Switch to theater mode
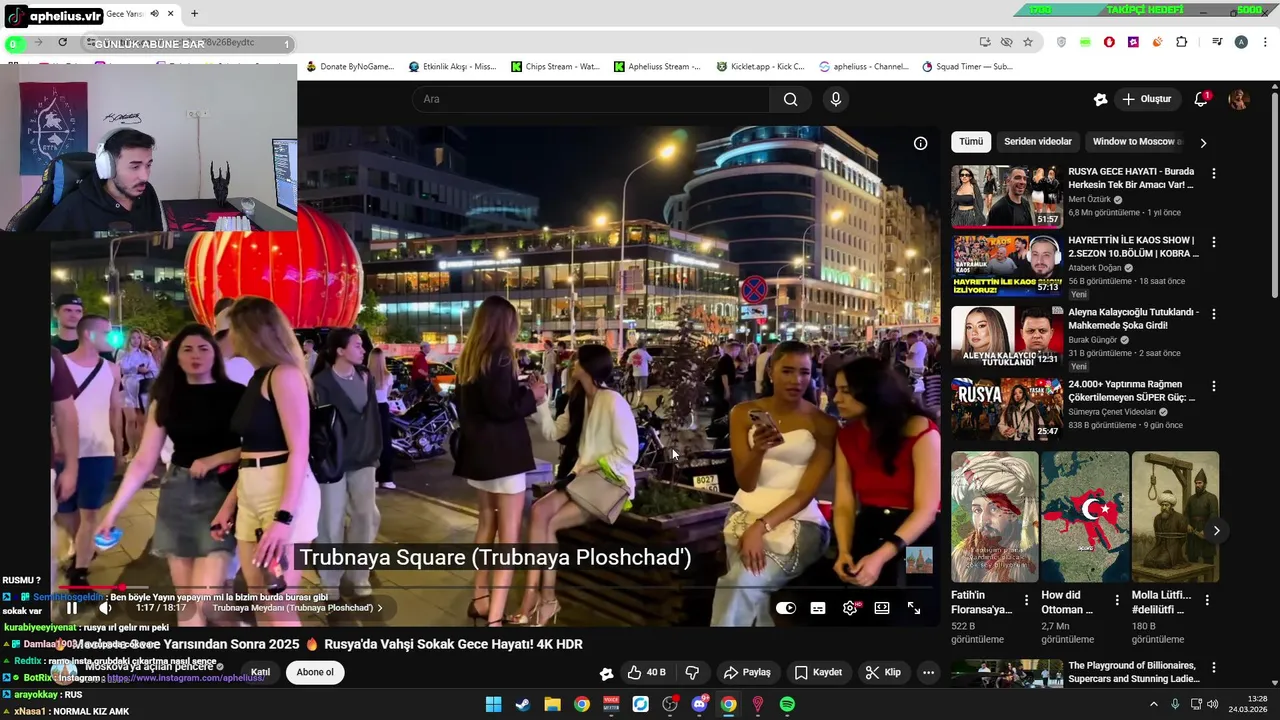The height and width of the screenshot is (720, 1280). point(882,608)
